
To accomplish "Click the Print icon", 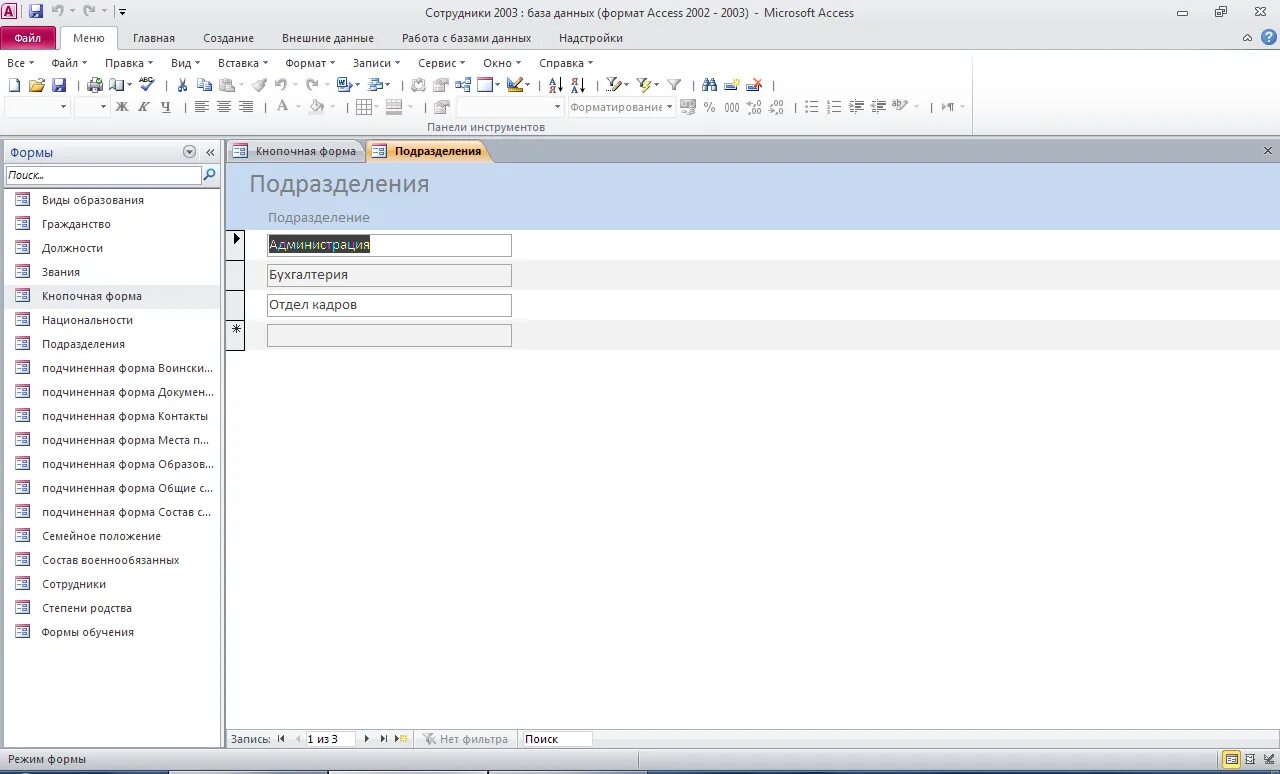I will coord(95,85).
